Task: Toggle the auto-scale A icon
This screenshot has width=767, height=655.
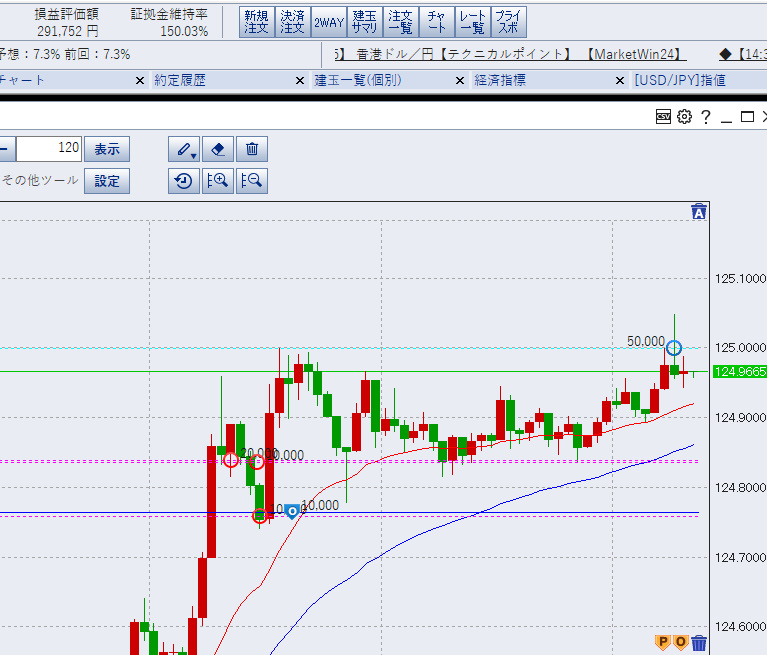Action: (699, 211)
